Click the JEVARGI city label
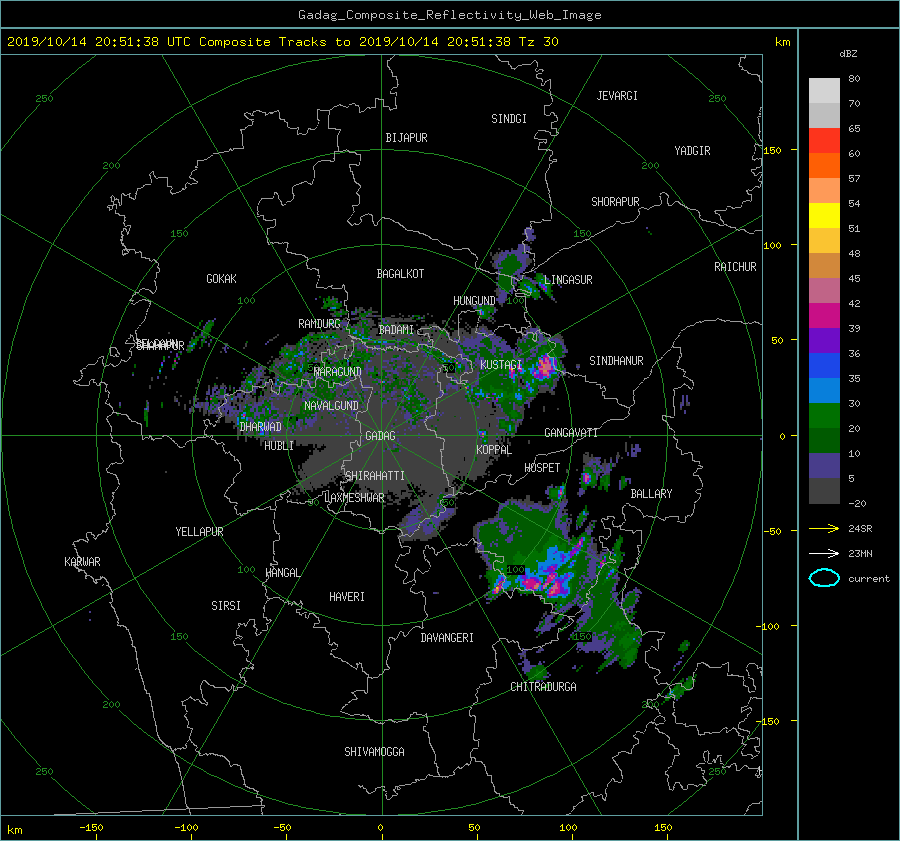Image resolution: width=900 pixels, height=841 pixels. 617,96
